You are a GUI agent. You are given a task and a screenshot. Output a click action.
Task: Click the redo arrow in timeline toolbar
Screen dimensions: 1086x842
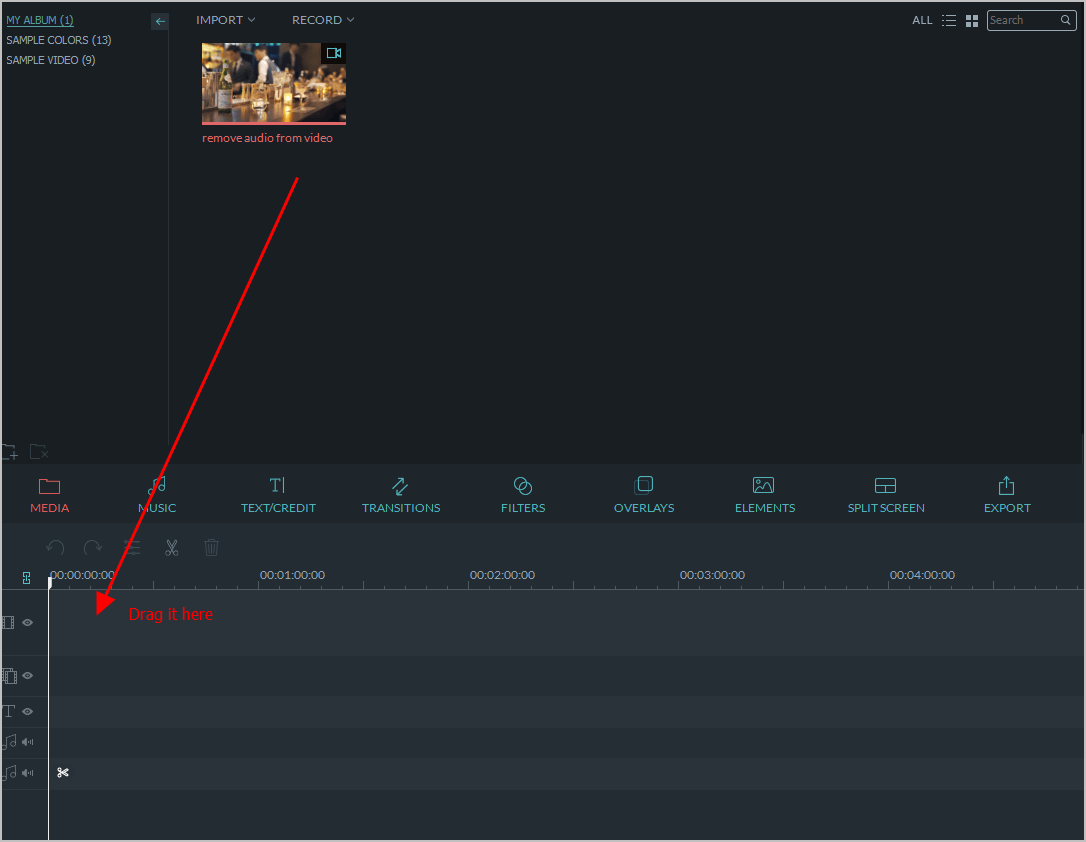coord(93,547)
